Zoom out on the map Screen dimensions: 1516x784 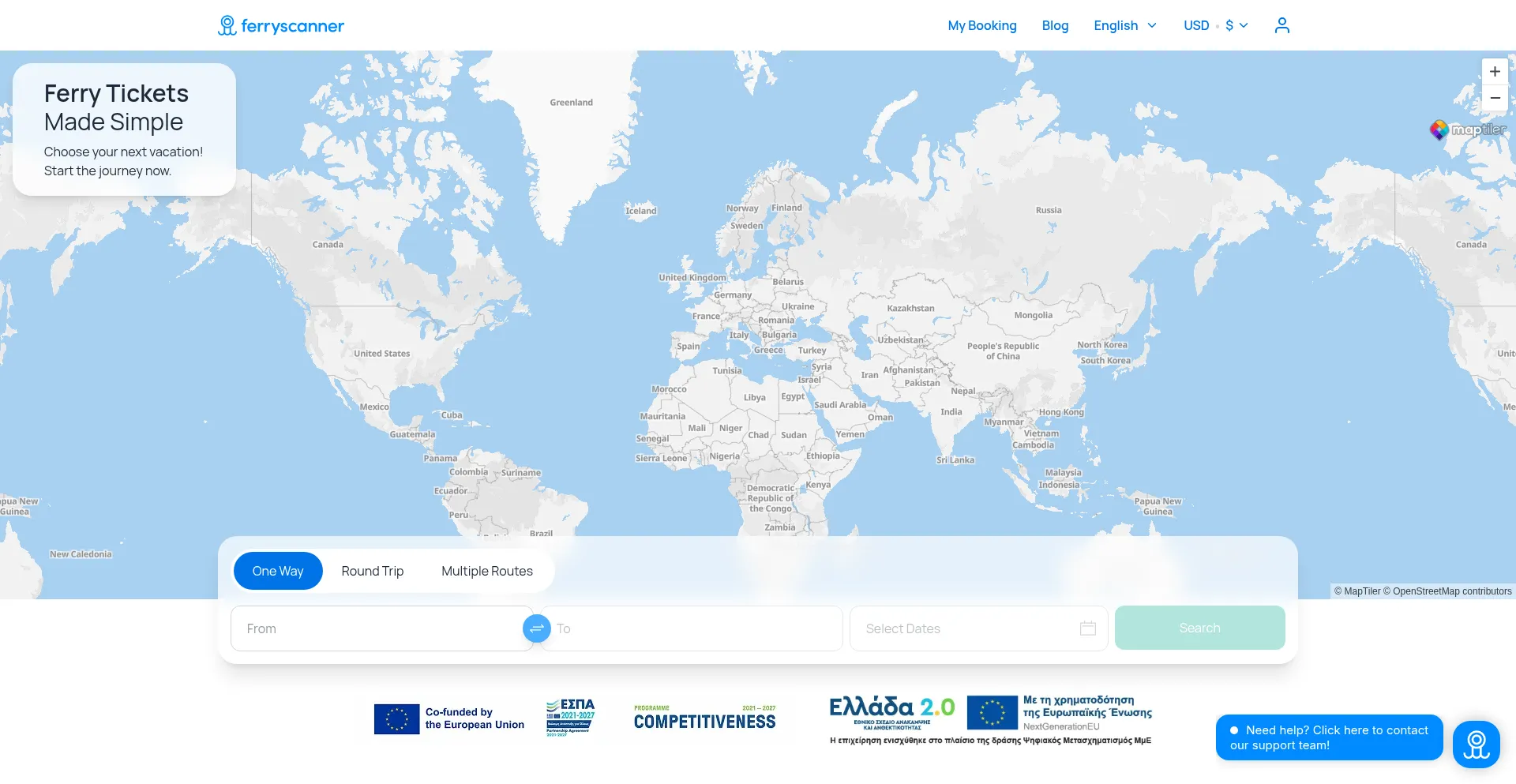[x=1494, y=98]
